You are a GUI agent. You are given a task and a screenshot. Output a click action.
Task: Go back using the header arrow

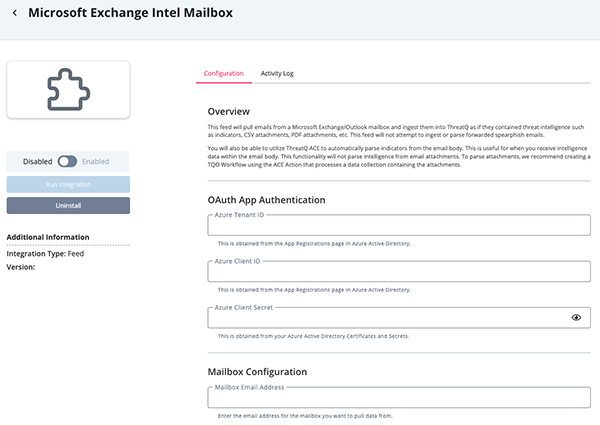tap(15, 13)
